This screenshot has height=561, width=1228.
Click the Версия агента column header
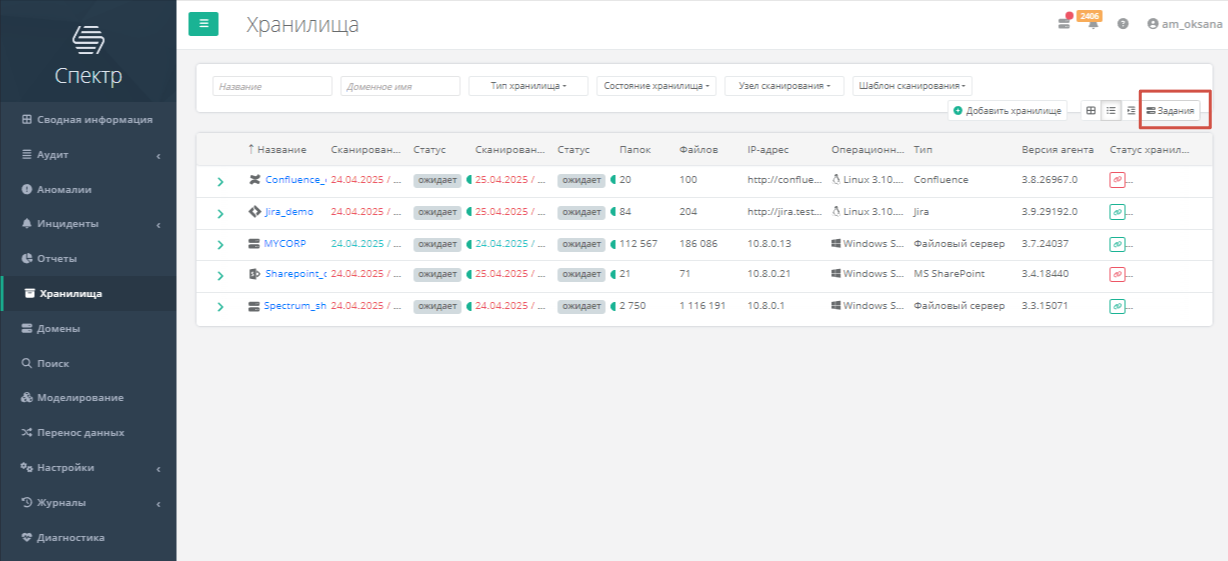pos(1057,150)
